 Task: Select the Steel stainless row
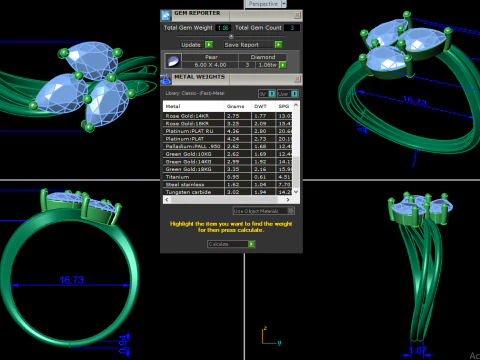click(x=228, y=185)
